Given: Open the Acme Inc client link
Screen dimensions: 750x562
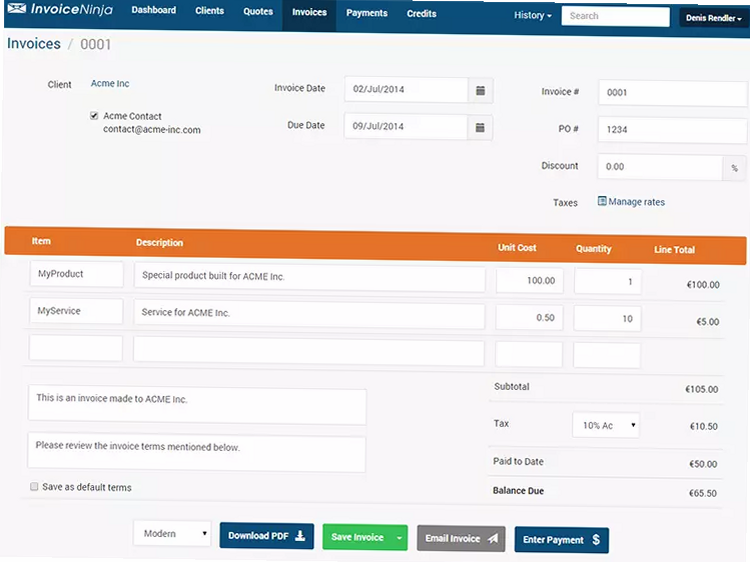Looking at the screenshot, I should point(110,83).
